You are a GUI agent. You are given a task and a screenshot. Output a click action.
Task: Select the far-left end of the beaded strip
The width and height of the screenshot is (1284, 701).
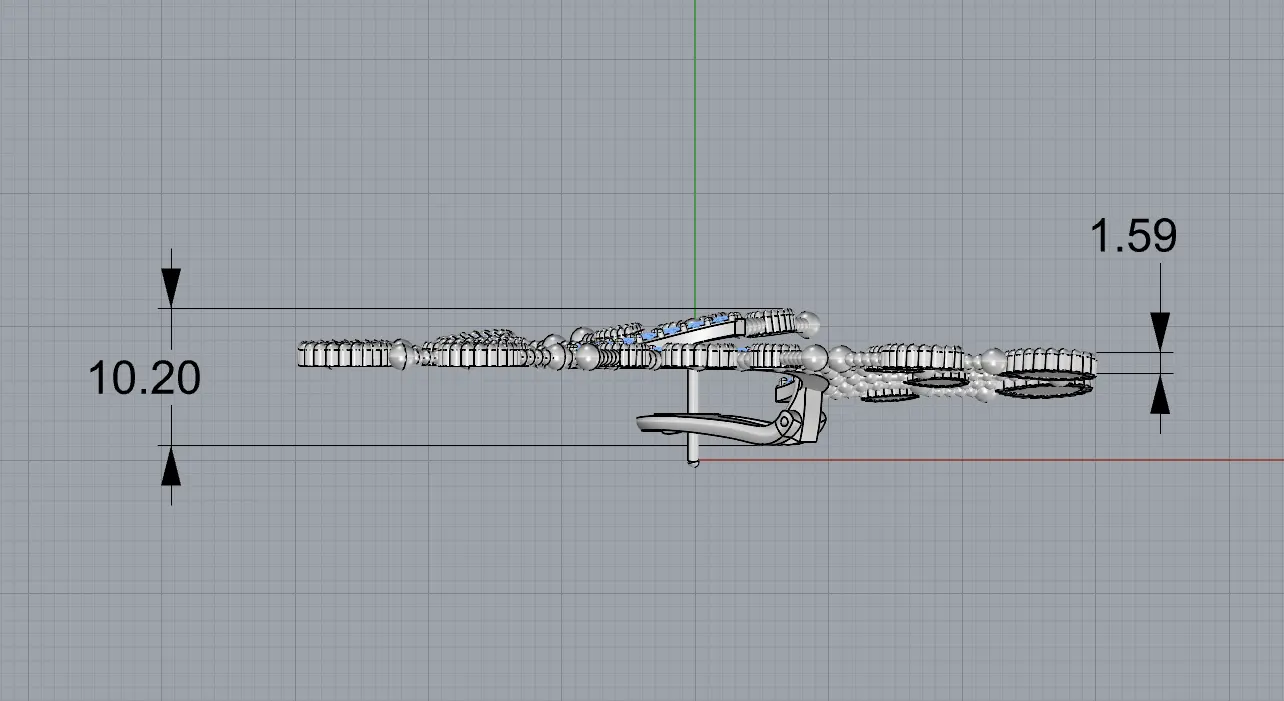pyautogui.click(x=305, y=353)
